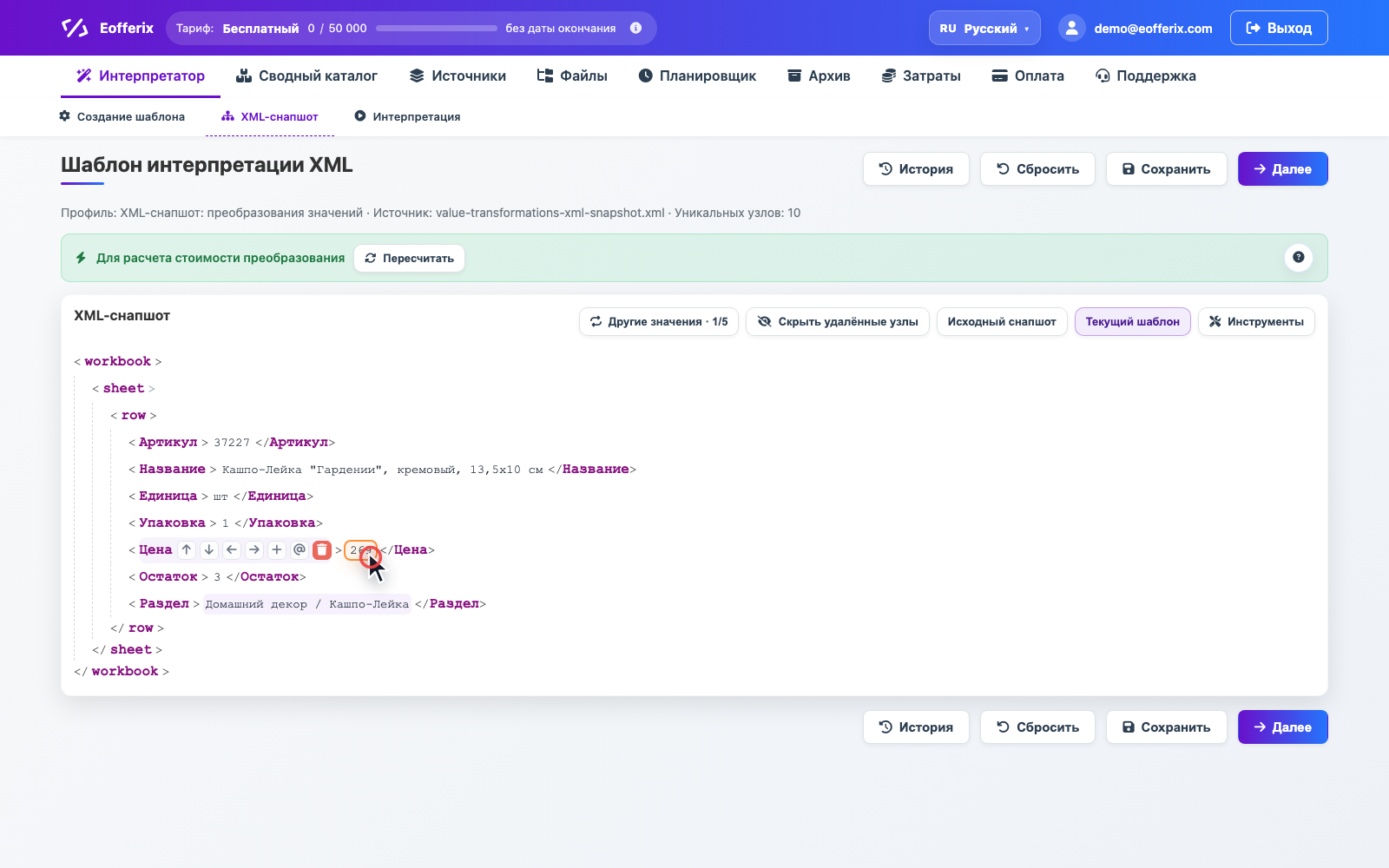Open help question-mark icon in green banner
The height and width of the screenshot is (868, 1389).
click(x=1298, y=257)
